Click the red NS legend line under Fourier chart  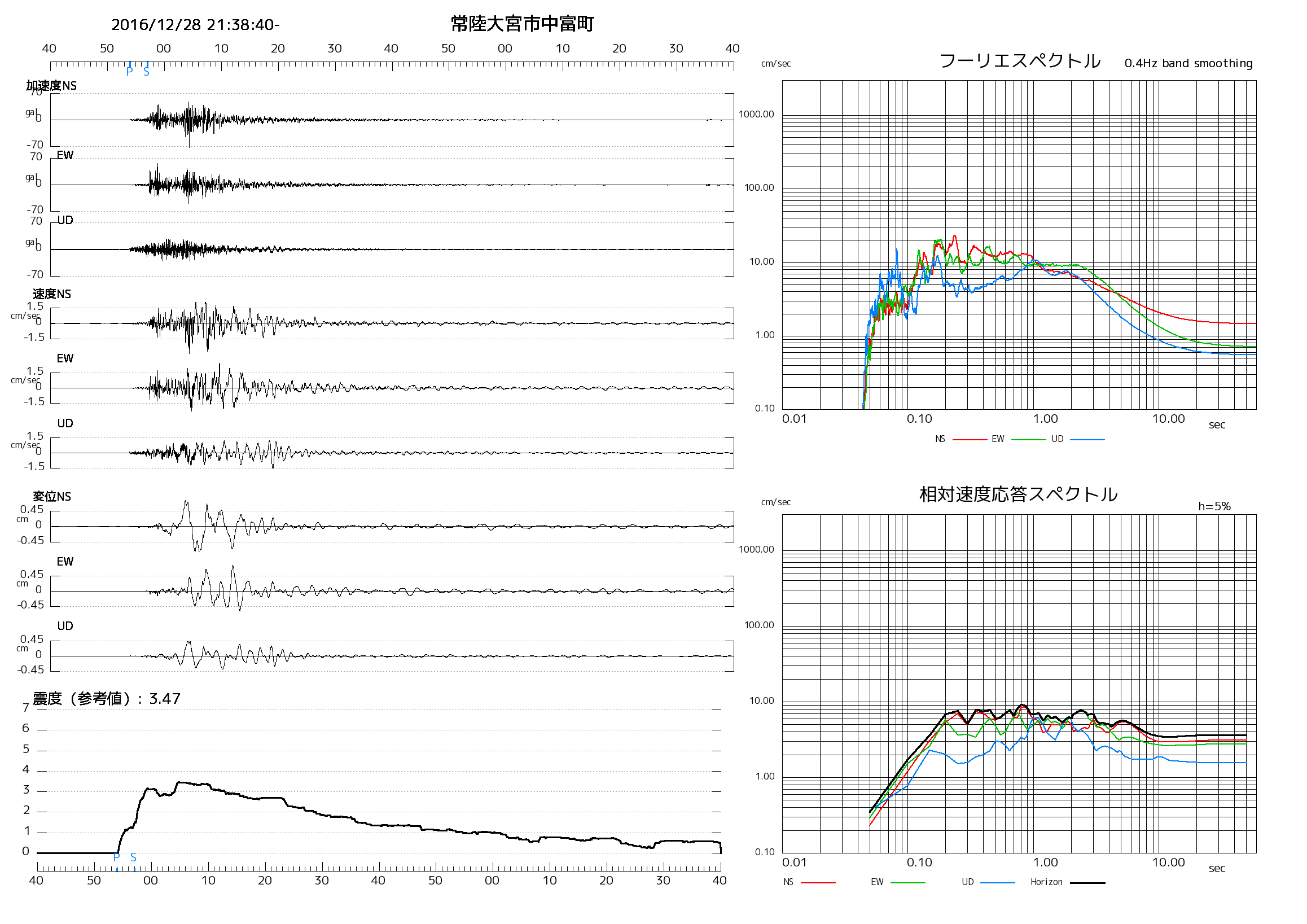[970, 440]
